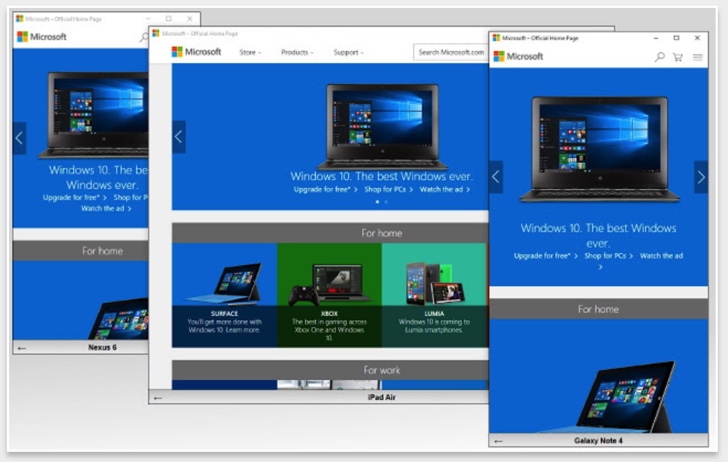This screenshot has width=728, height=462.
Task: Click previous slide arrow in Nexus 6 window
Action: [19, 138]
